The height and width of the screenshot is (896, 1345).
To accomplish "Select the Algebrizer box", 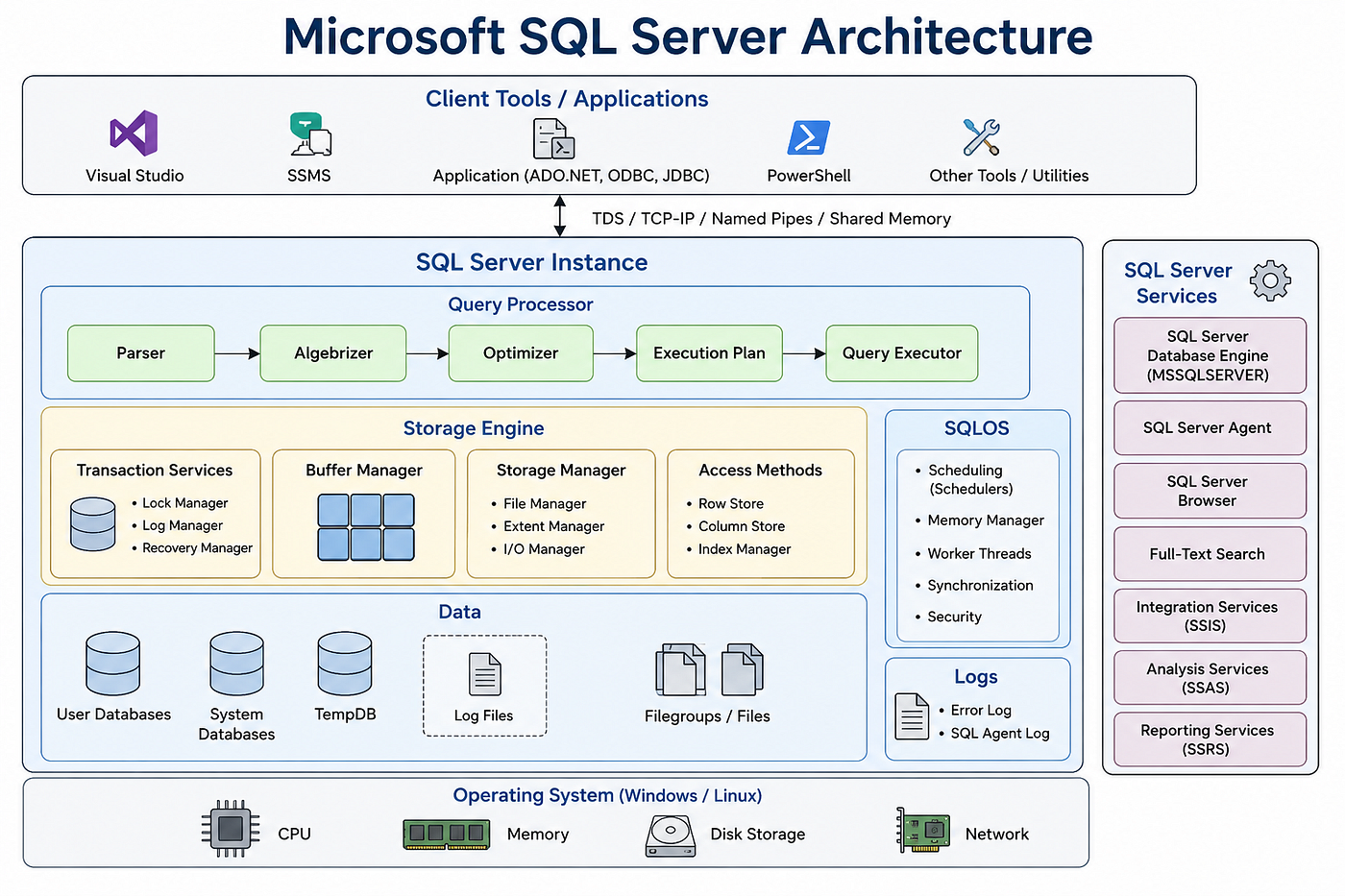I will (x=333, y=353).
